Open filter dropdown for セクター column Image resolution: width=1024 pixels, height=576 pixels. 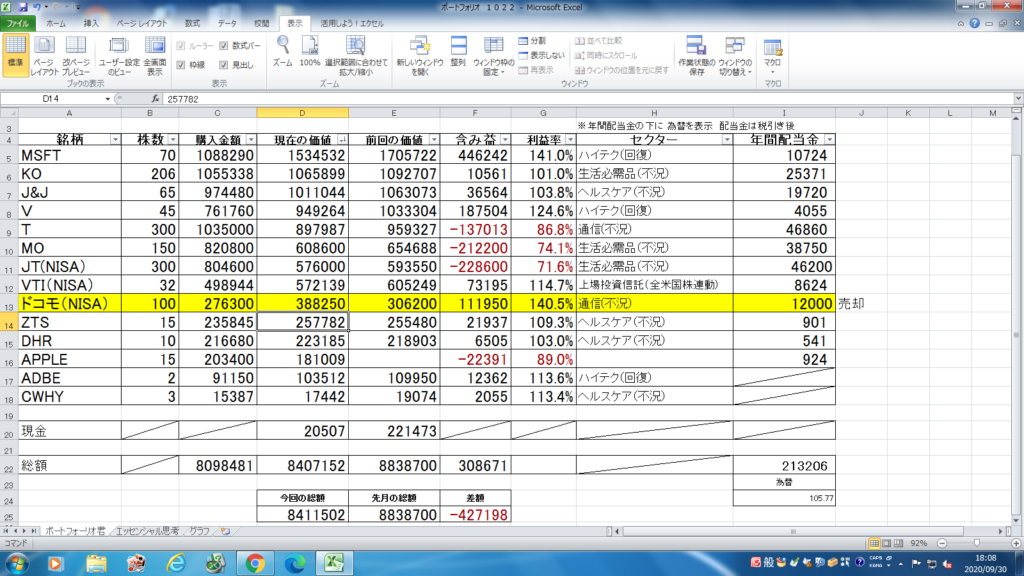pyautogui.click(x=726, y=140)
